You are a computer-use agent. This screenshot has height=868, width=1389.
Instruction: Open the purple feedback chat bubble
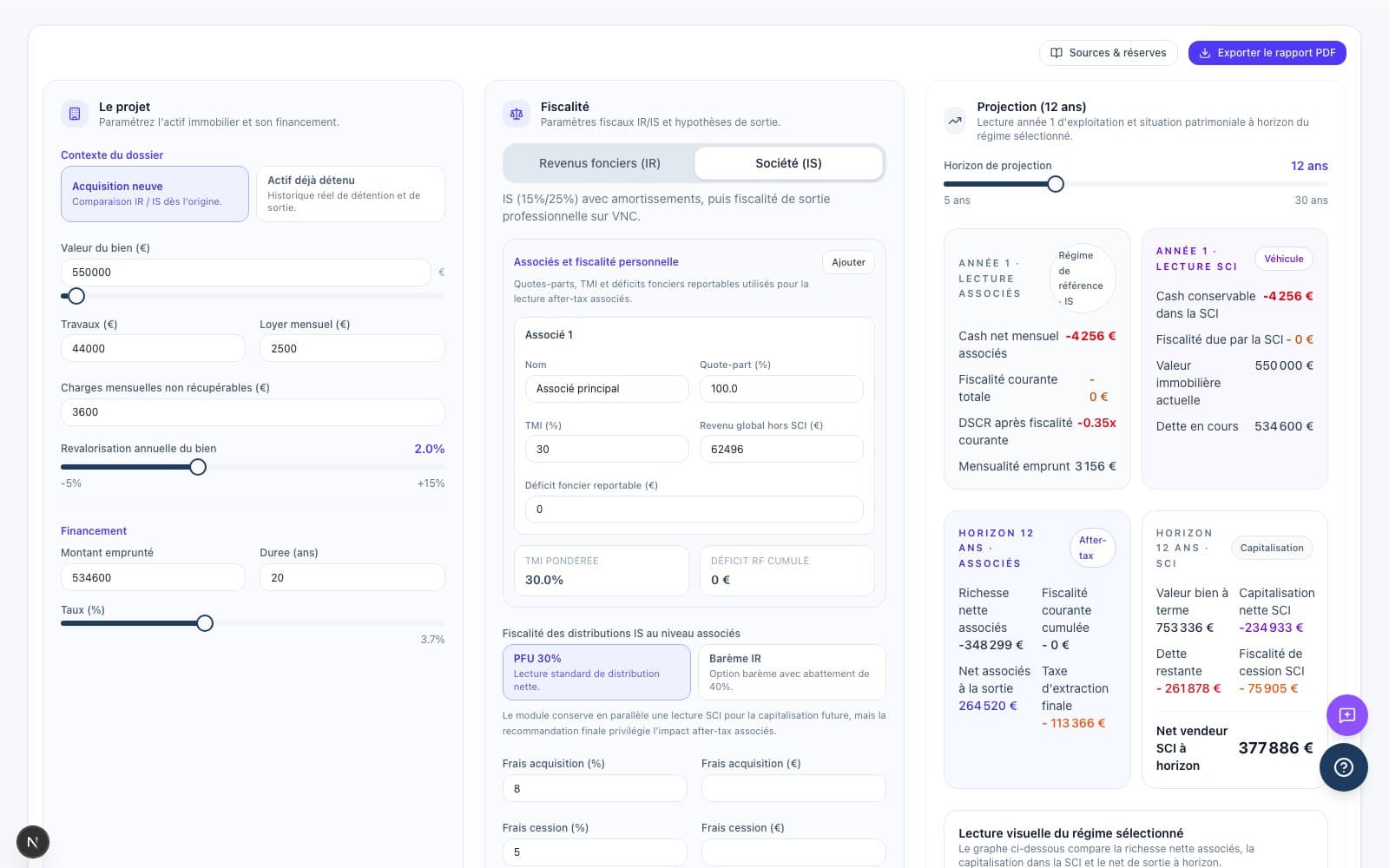1346,715
